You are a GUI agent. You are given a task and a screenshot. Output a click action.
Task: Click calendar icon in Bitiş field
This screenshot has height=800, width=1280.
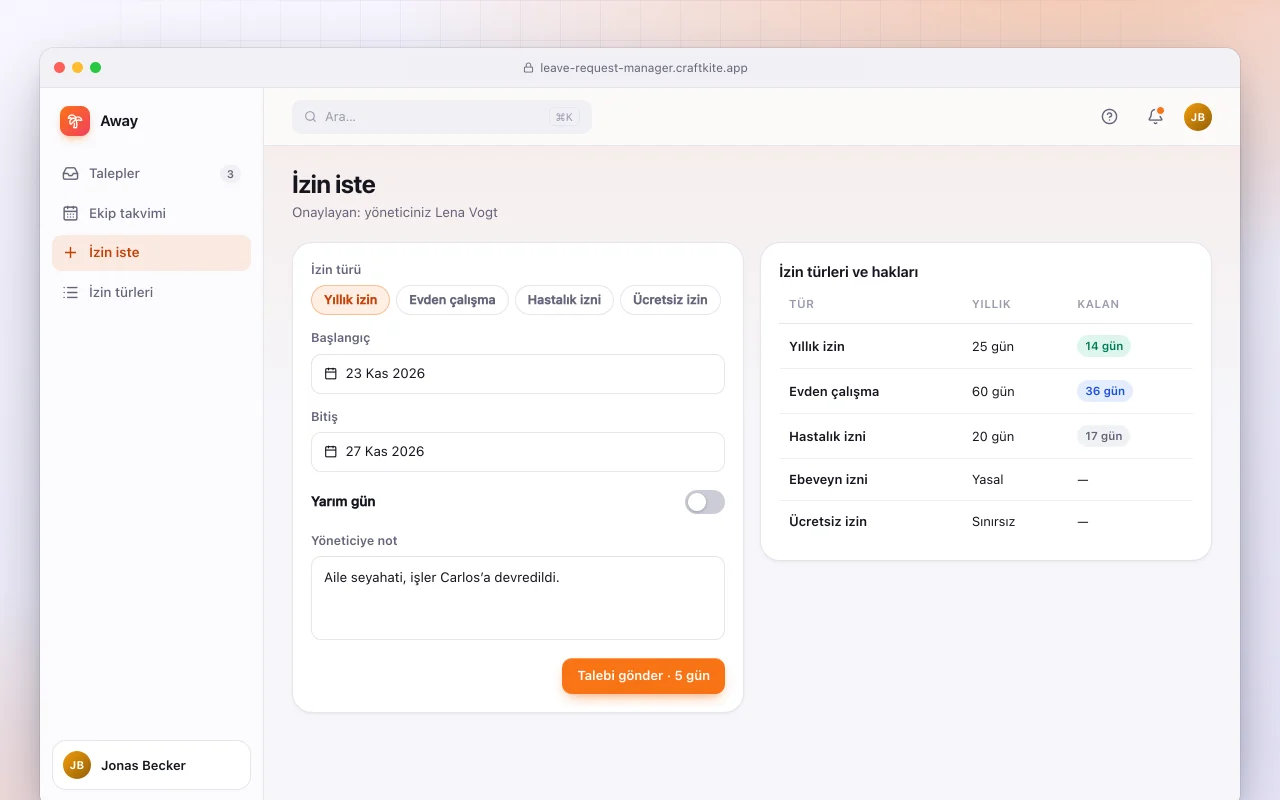click(x=331, y=451)
